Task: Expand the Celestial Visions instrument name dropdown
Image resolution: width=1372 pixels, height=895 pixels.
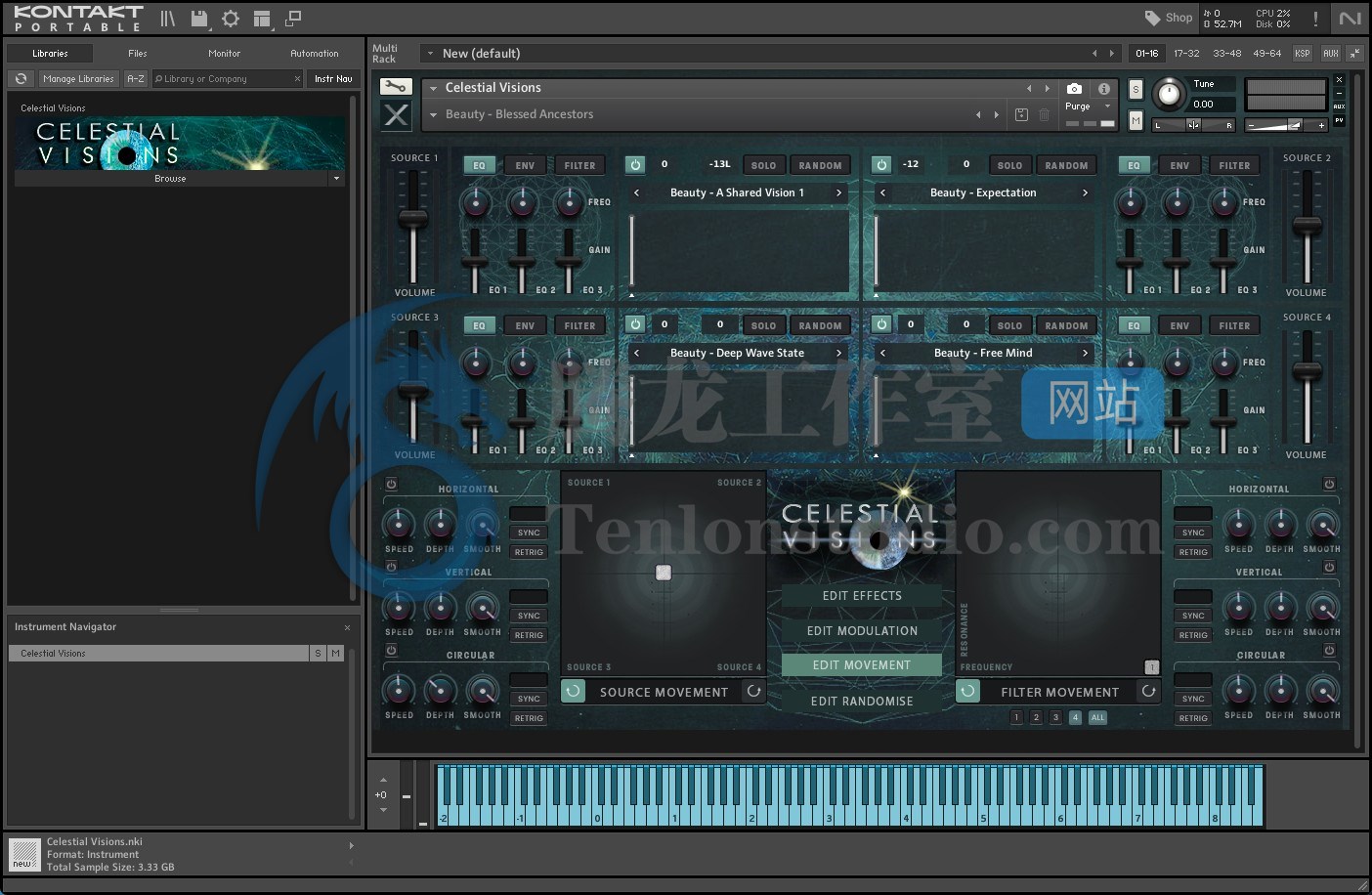Action: pyautogui.click(x=433, y=88)
